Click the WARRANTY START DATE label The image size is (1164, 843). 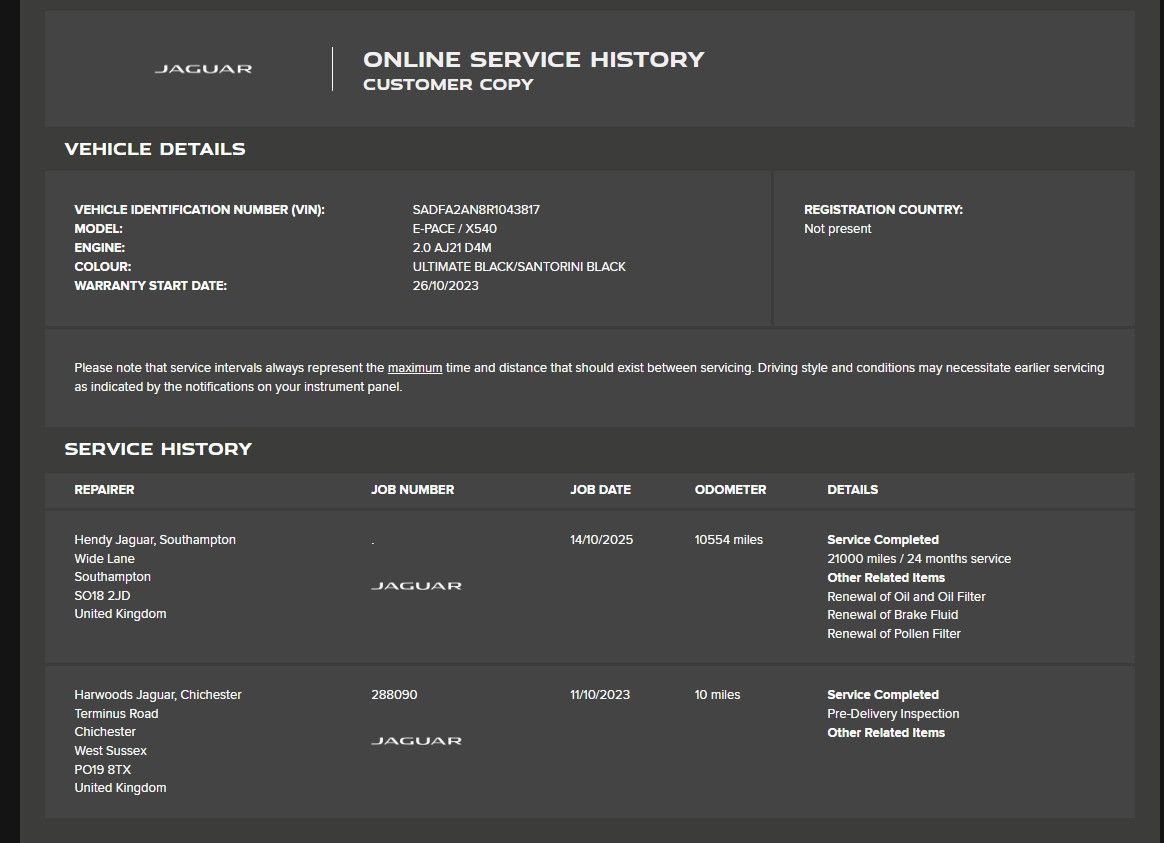pos(151,286)
